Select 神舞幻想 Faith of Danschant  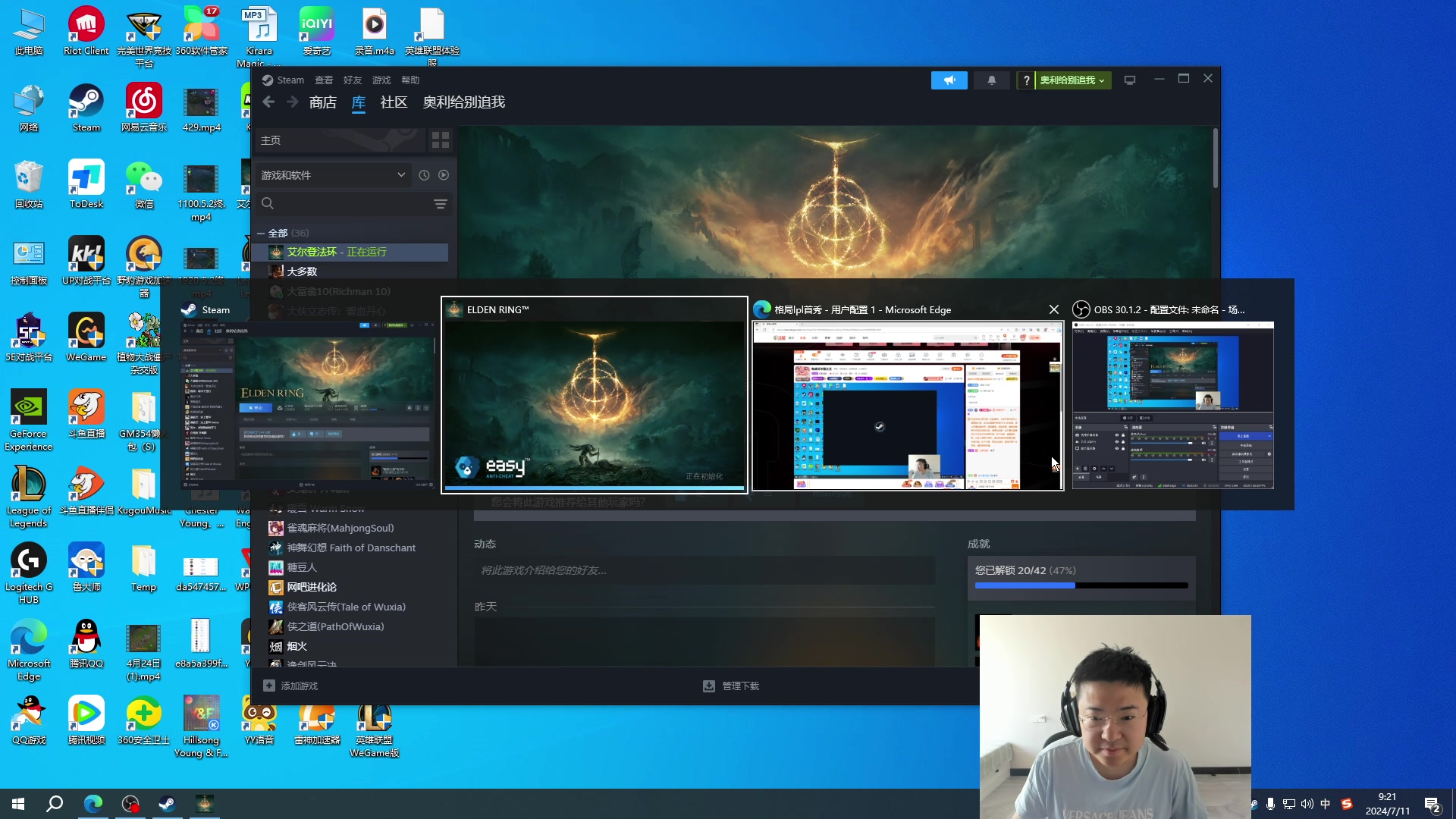click(x=352, y=548)
